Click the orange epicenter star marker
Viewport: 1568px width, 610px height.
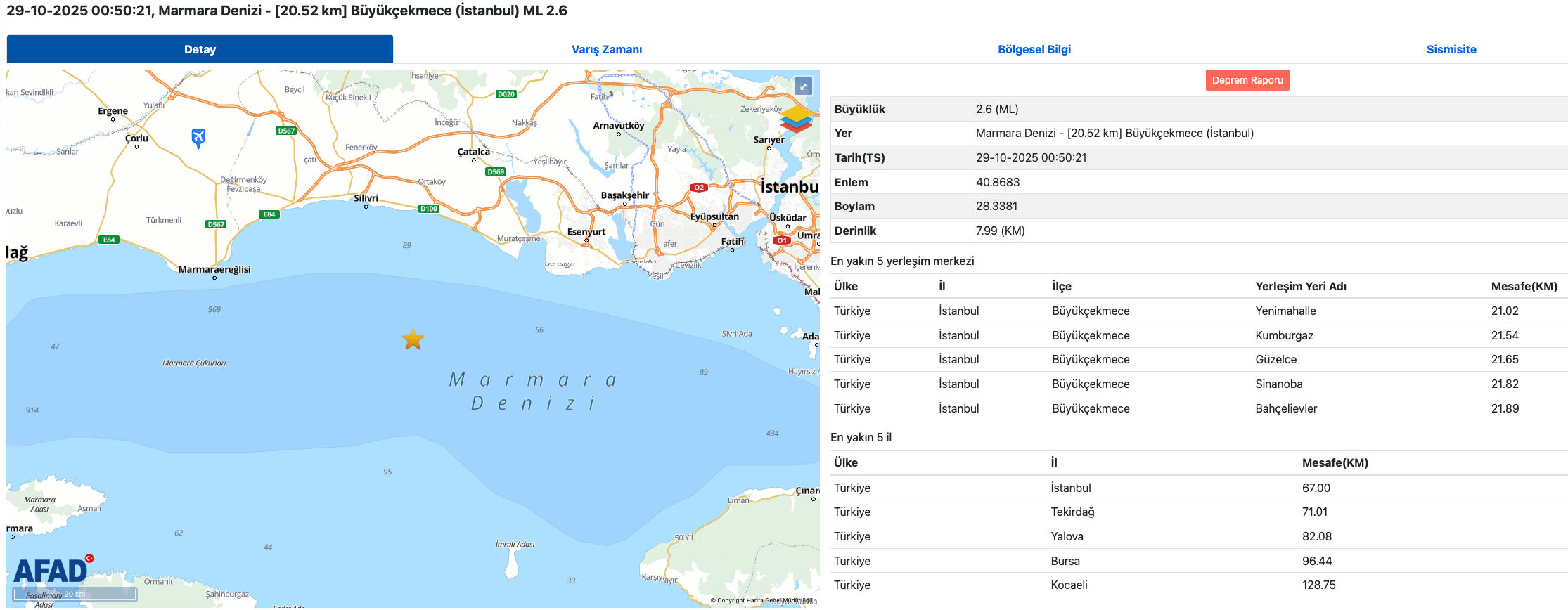pos(413,339)
